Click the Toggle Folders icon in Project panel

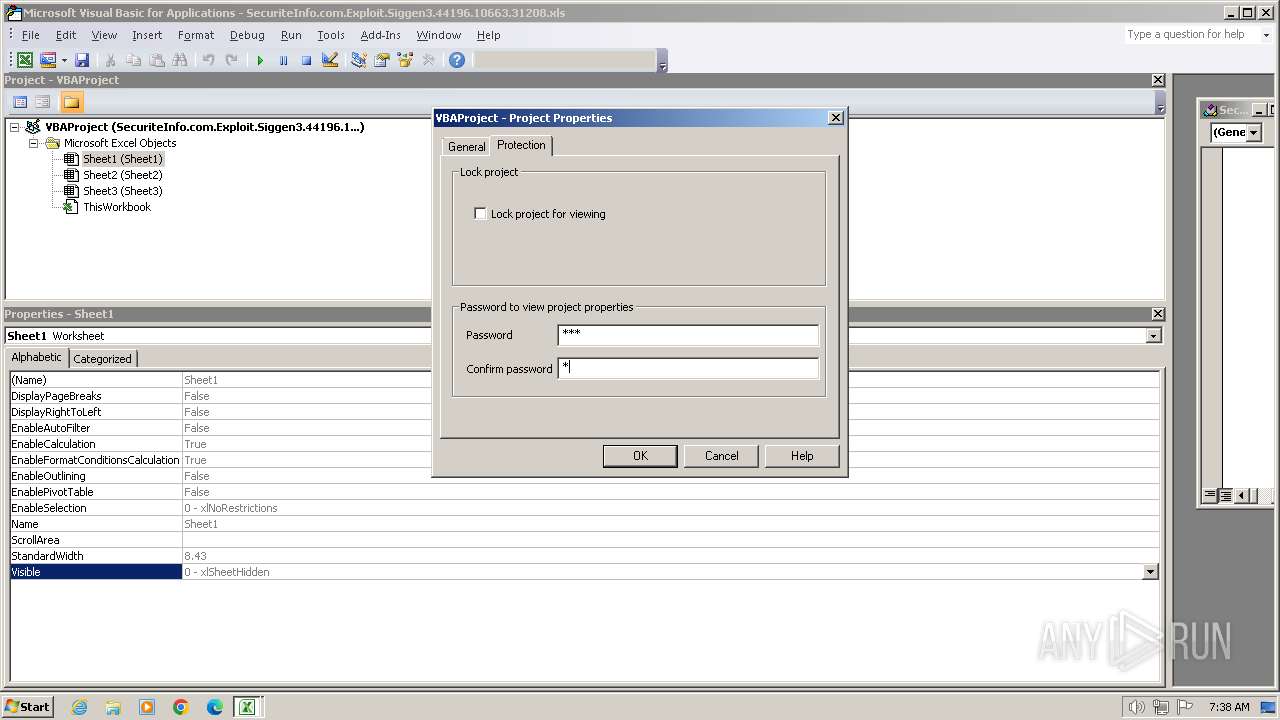[x=71, y=102]
